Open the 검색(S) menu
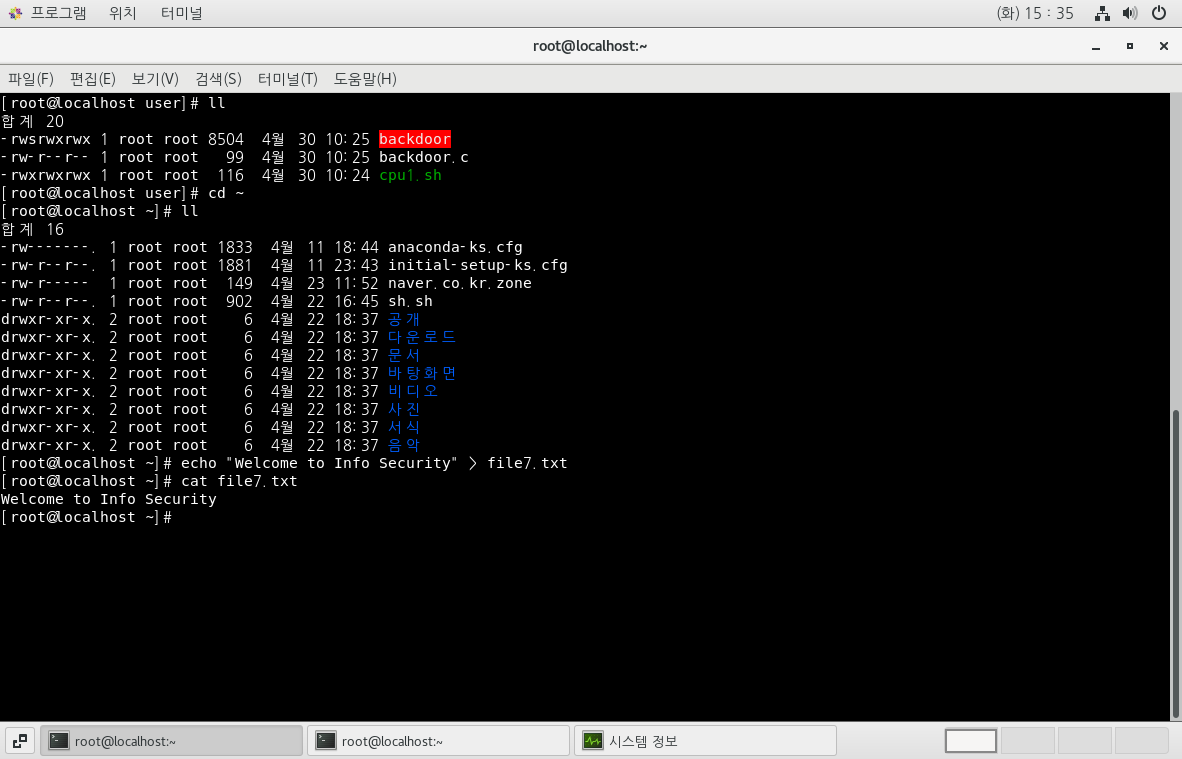The height and width of the screenshot is (759, 1182). point(218,78)
